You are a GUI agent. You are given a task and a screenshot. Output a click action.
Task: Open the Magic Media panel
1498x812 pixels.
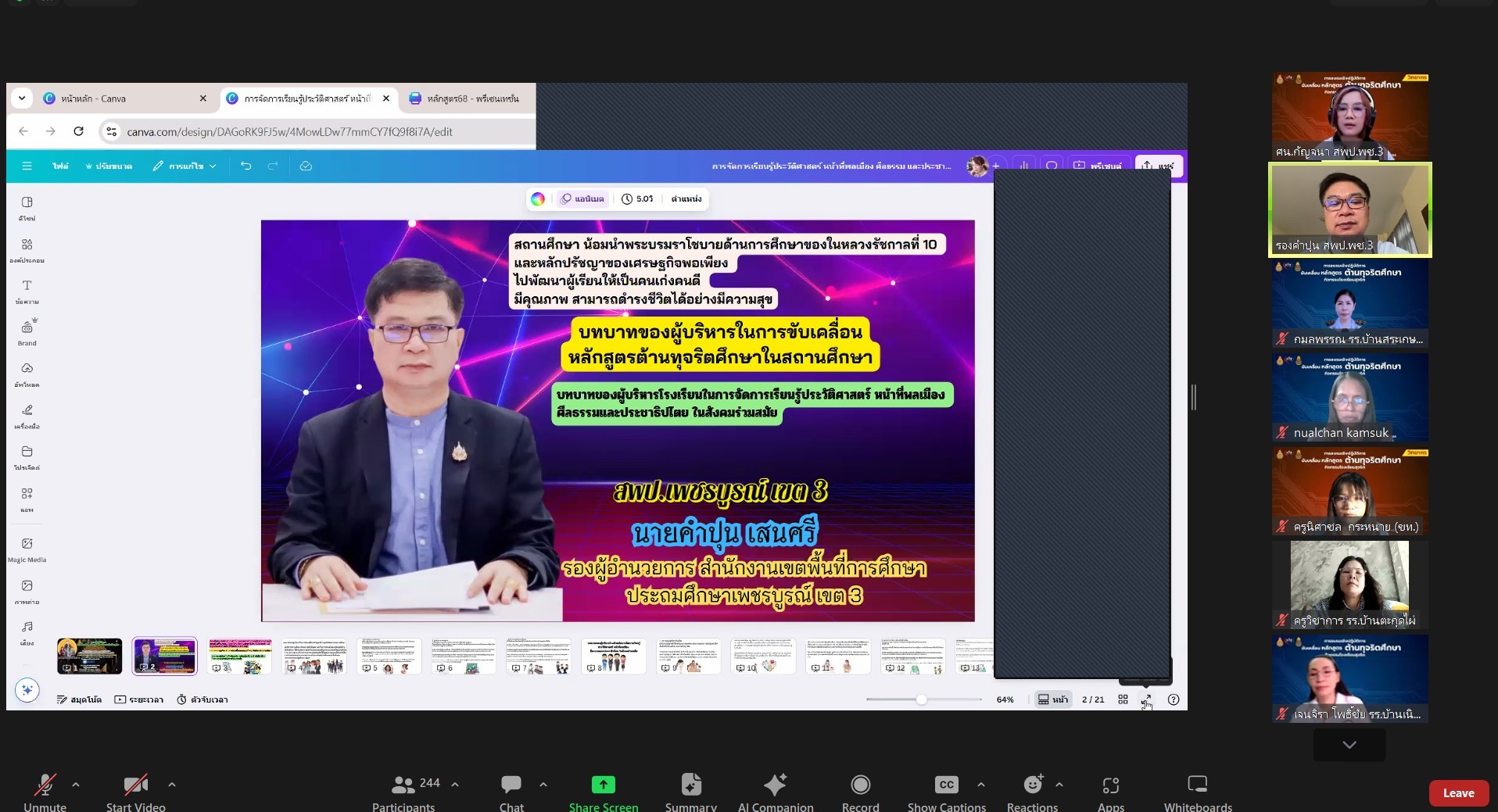(27, 549)
